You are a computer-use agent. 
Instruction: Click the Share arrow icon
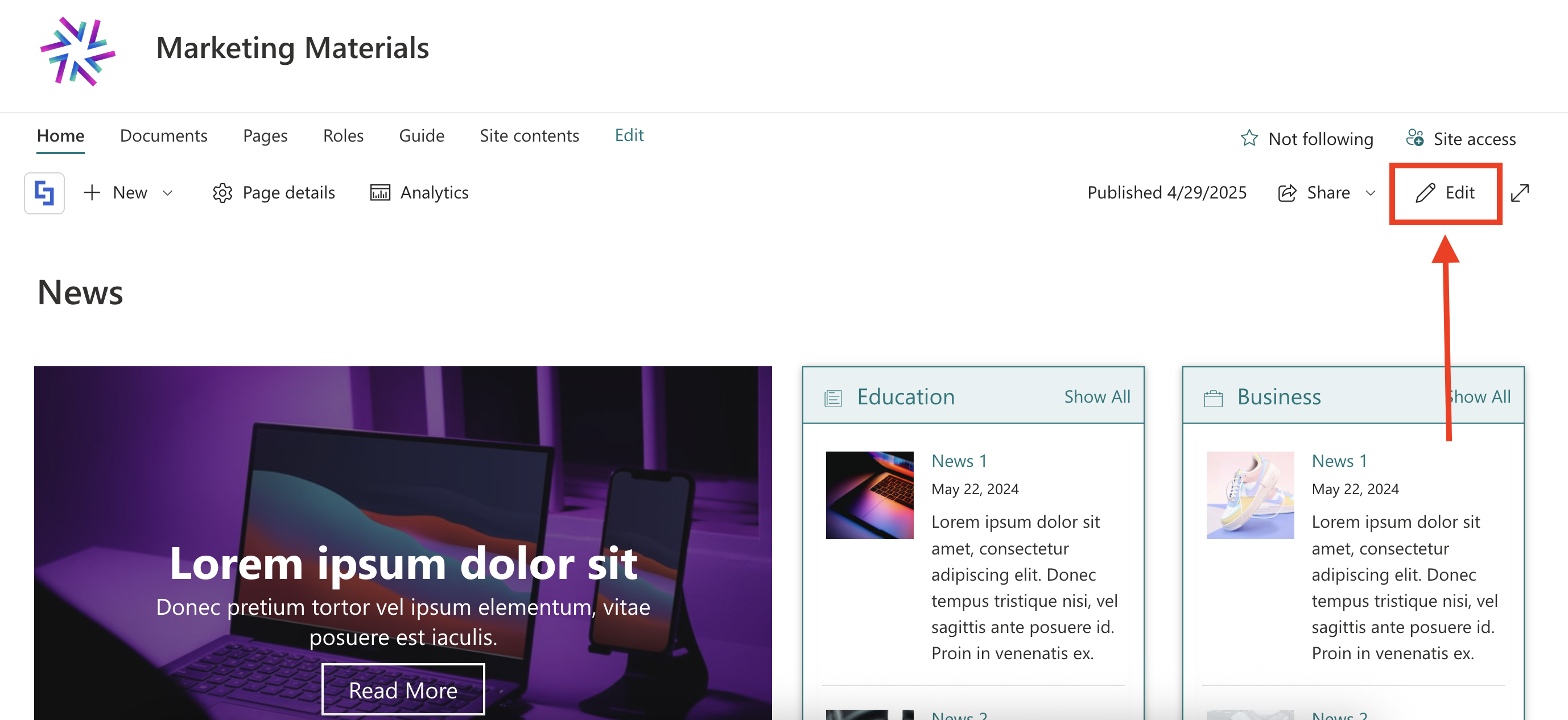coord(1287,193)
